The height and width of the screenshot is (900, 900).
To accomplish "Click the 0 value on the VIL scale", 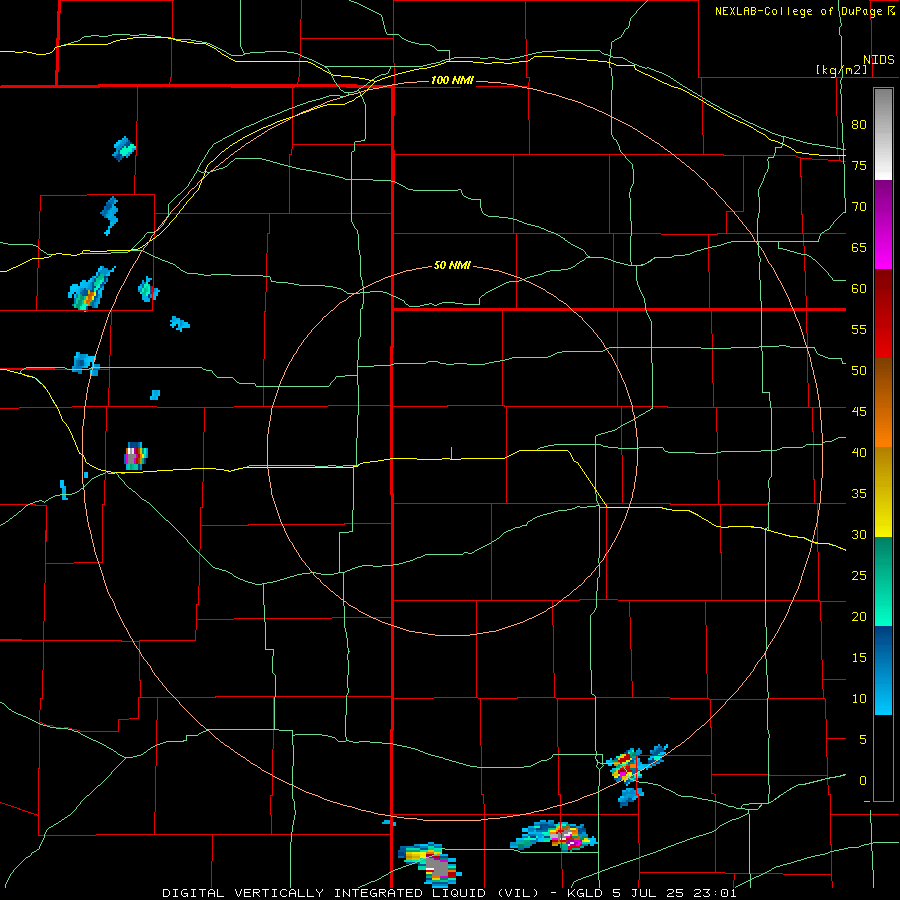I will (863, 781).
